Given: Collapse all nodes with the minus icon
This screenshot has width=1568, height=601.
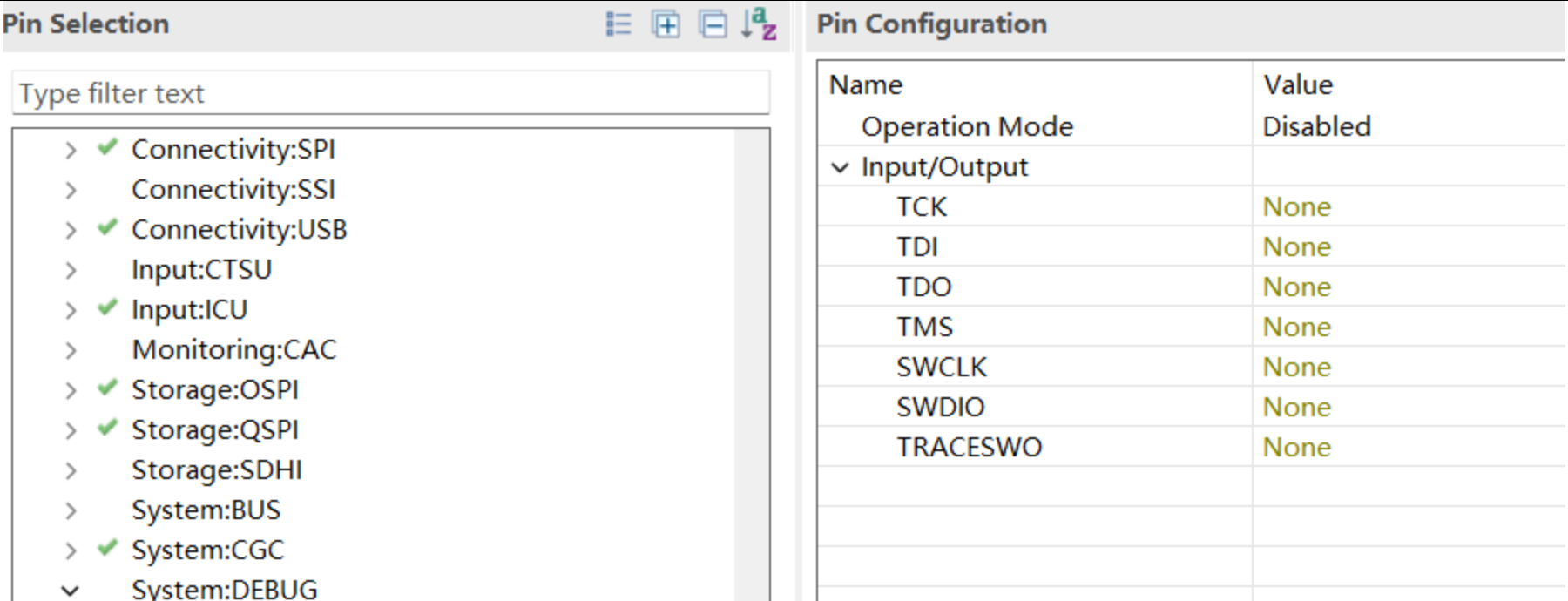Looking at the screenshot, I should [713, 24].
